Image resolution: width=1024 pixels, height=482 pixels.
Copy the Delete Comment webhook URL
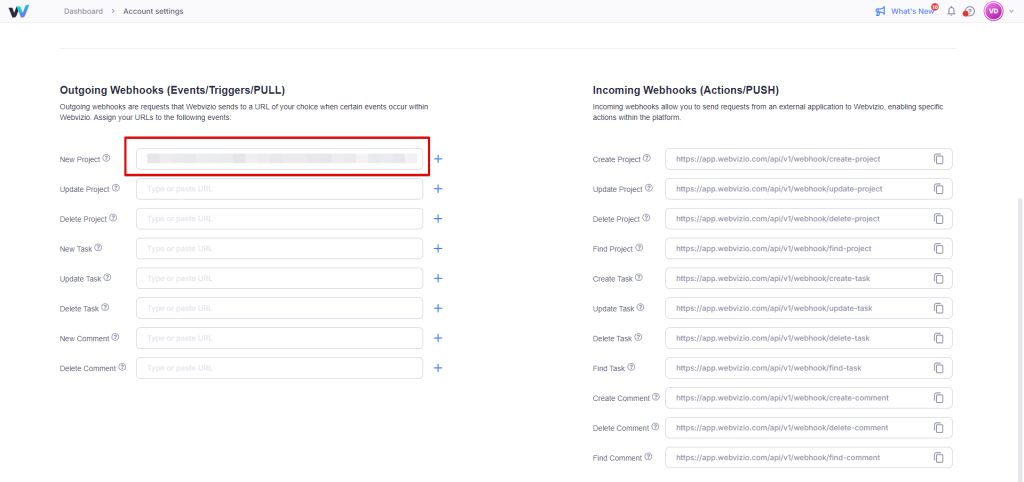(x=938, y=428)
